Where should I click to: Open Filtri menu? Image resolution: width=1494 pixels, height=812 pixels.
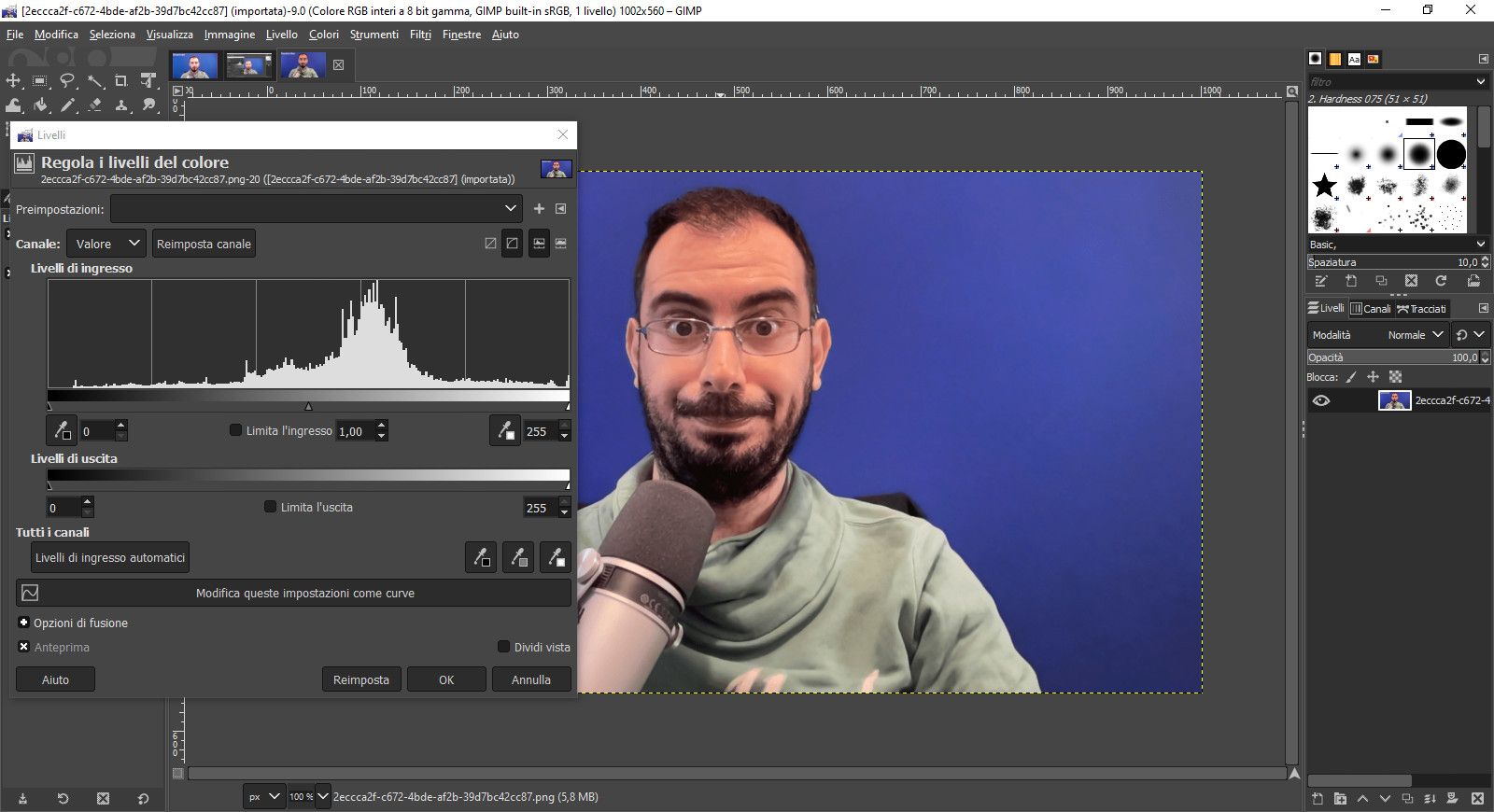click(x=420, y=35)
